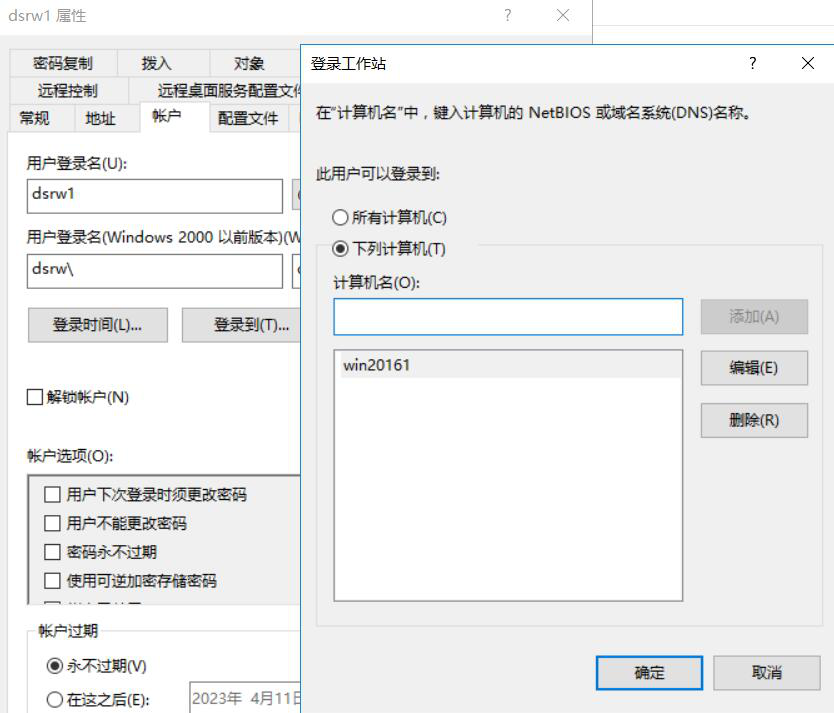The image size is (834, 713).
Task: Check 解锁帐户(N) checkbox
Action: click(x=35, y=397)
